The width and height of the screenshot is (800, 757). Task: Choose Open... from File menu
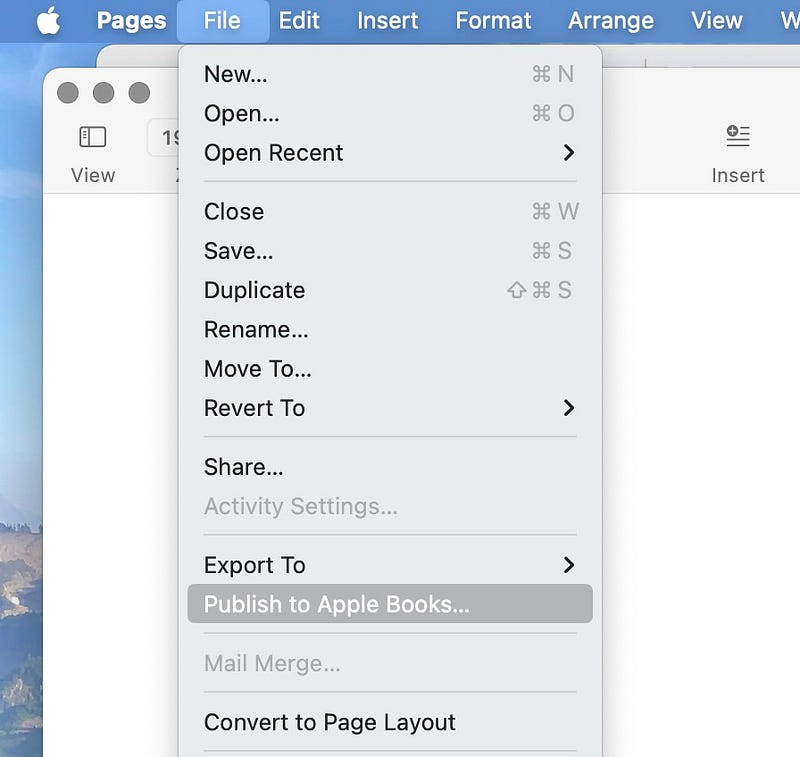click(390, 113)
